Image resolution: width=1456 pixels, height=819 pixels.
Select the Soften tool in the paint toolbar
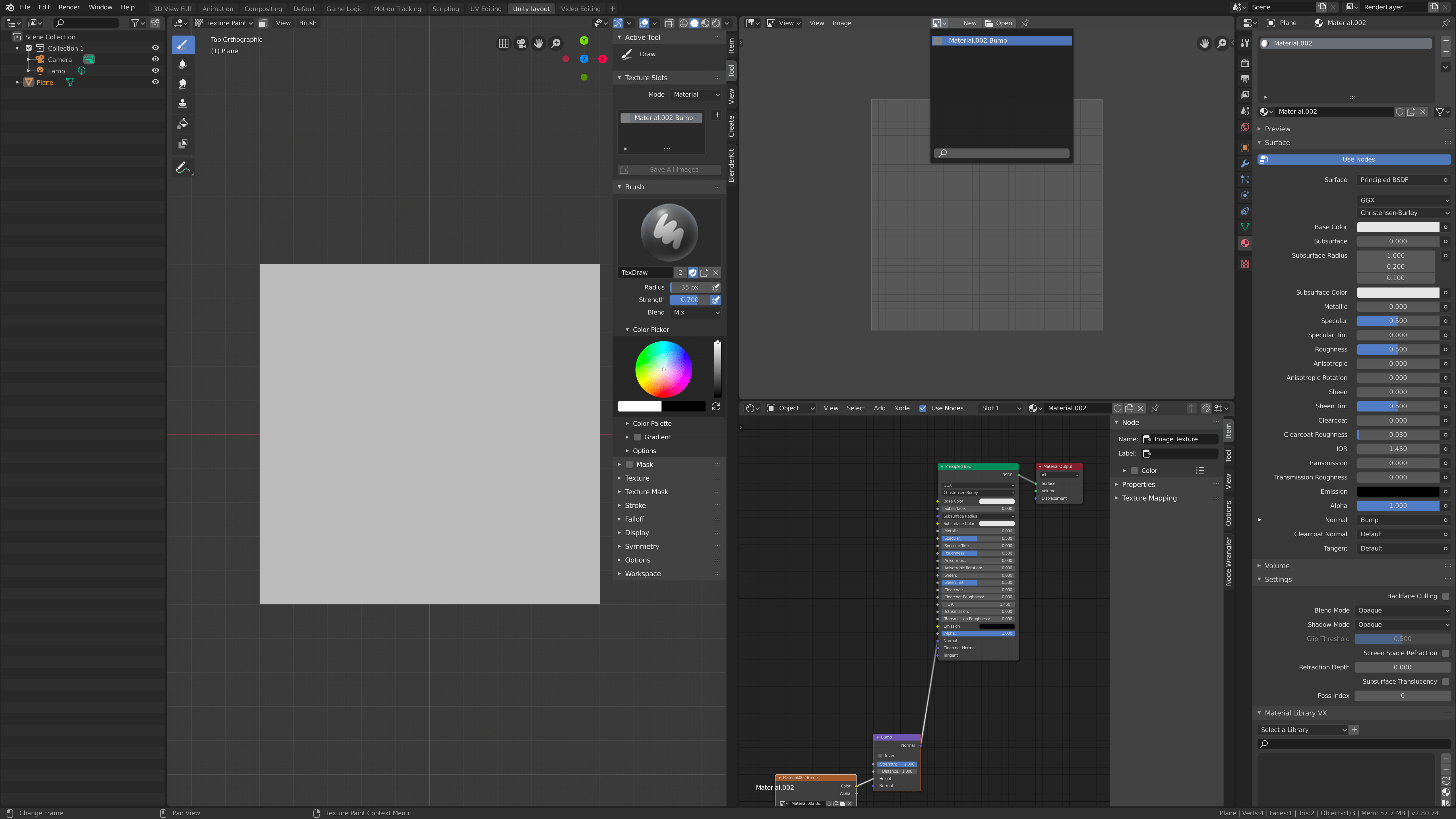183,64
